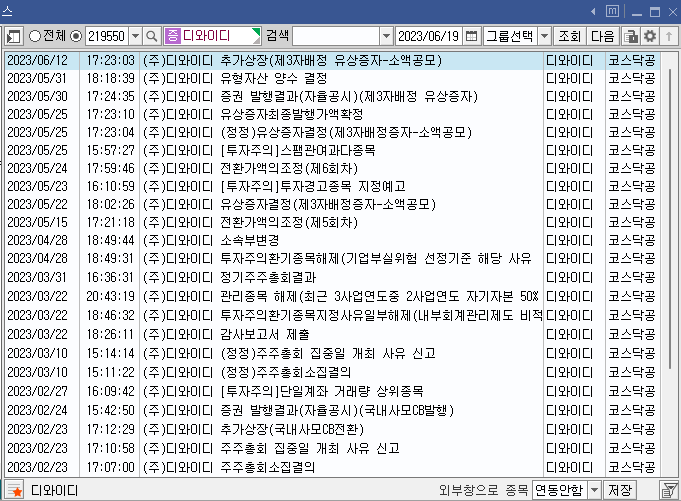Select the 전체 radio button

pos(34,36)
